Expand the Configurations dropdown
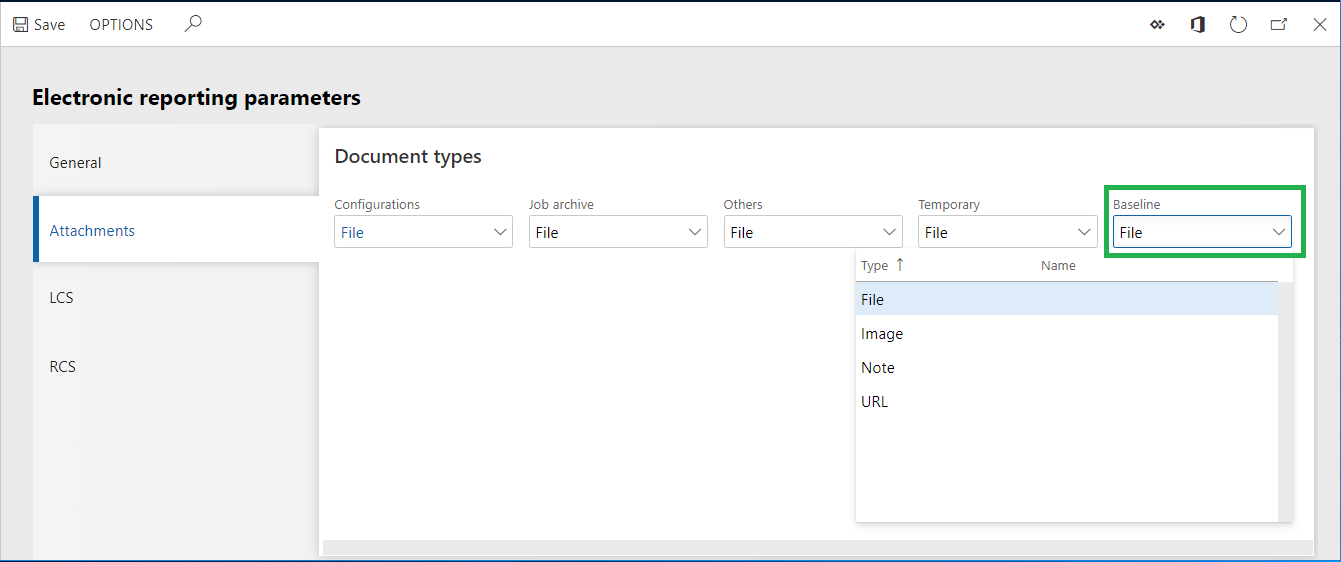The image size is (1341, 562). pyautogui.click(x=501, y=232)
